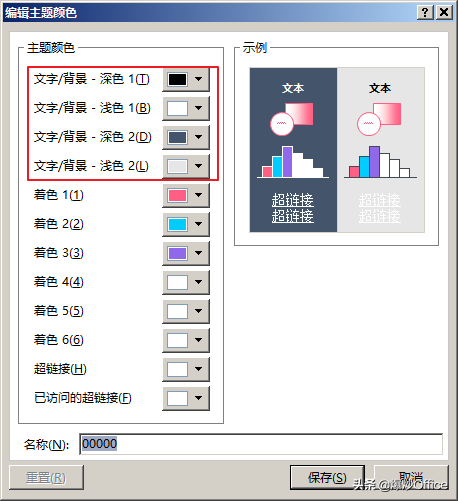Click the dark background sample preview

pyautogui.click(x=293, y=150)
